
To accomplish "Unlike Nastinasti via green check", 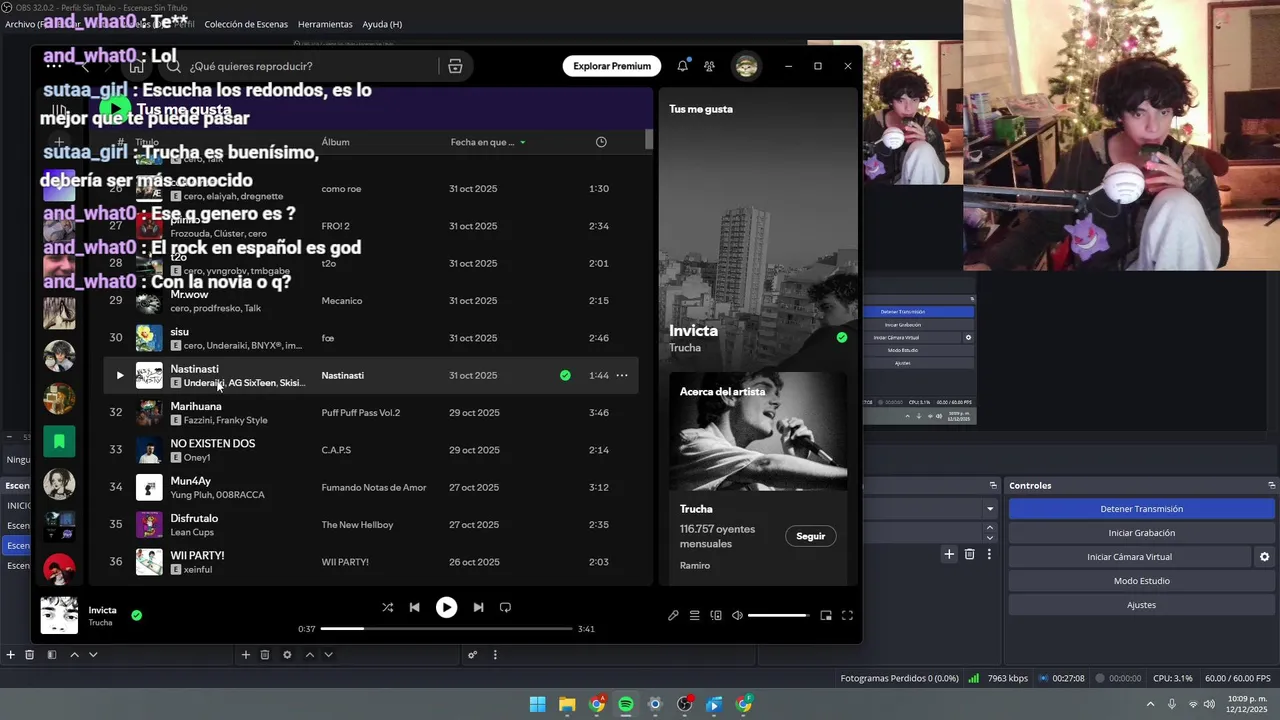I will click(565, 375).
